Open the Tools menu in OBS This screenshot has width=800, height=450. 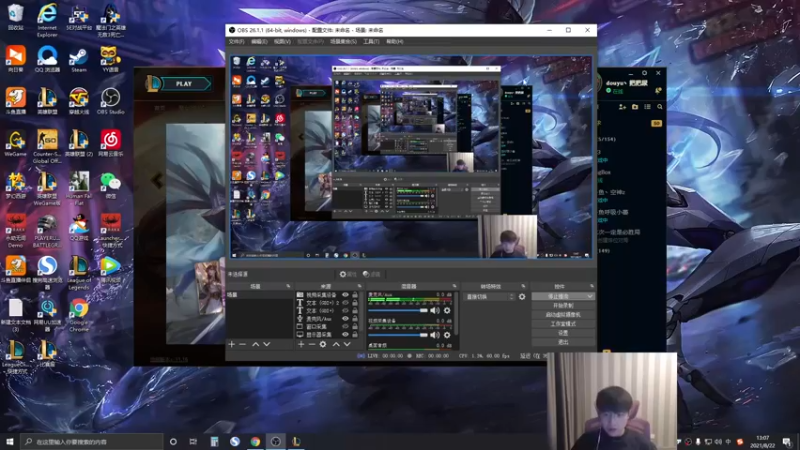pyautogui.click(x=371, y=41)
